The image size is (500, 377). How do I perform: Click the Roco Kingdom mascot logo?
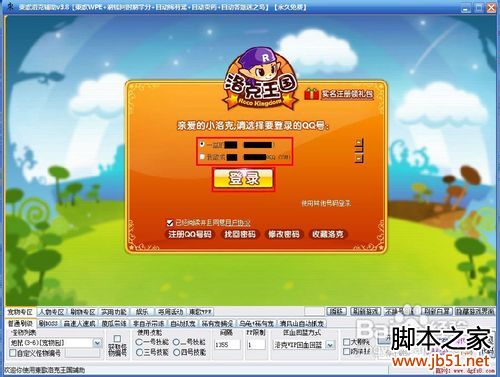tap(261, 79)
